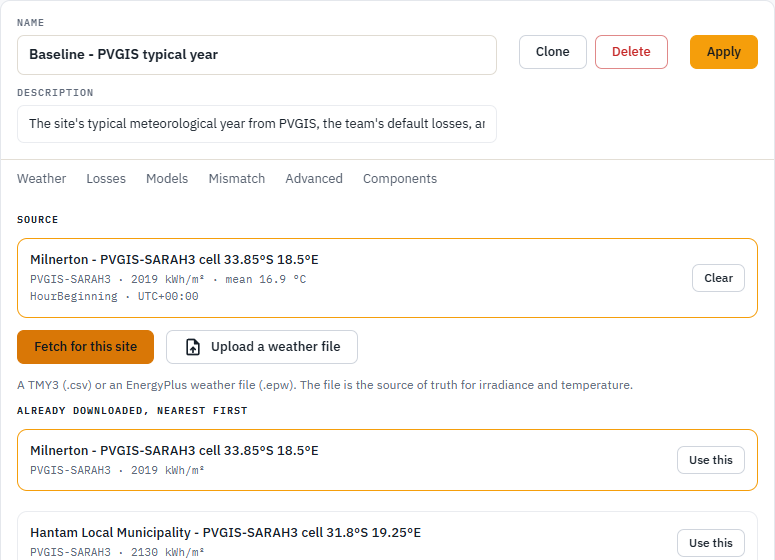Click the 'mean 16.9 °C' text

click(x=265, y=279)
